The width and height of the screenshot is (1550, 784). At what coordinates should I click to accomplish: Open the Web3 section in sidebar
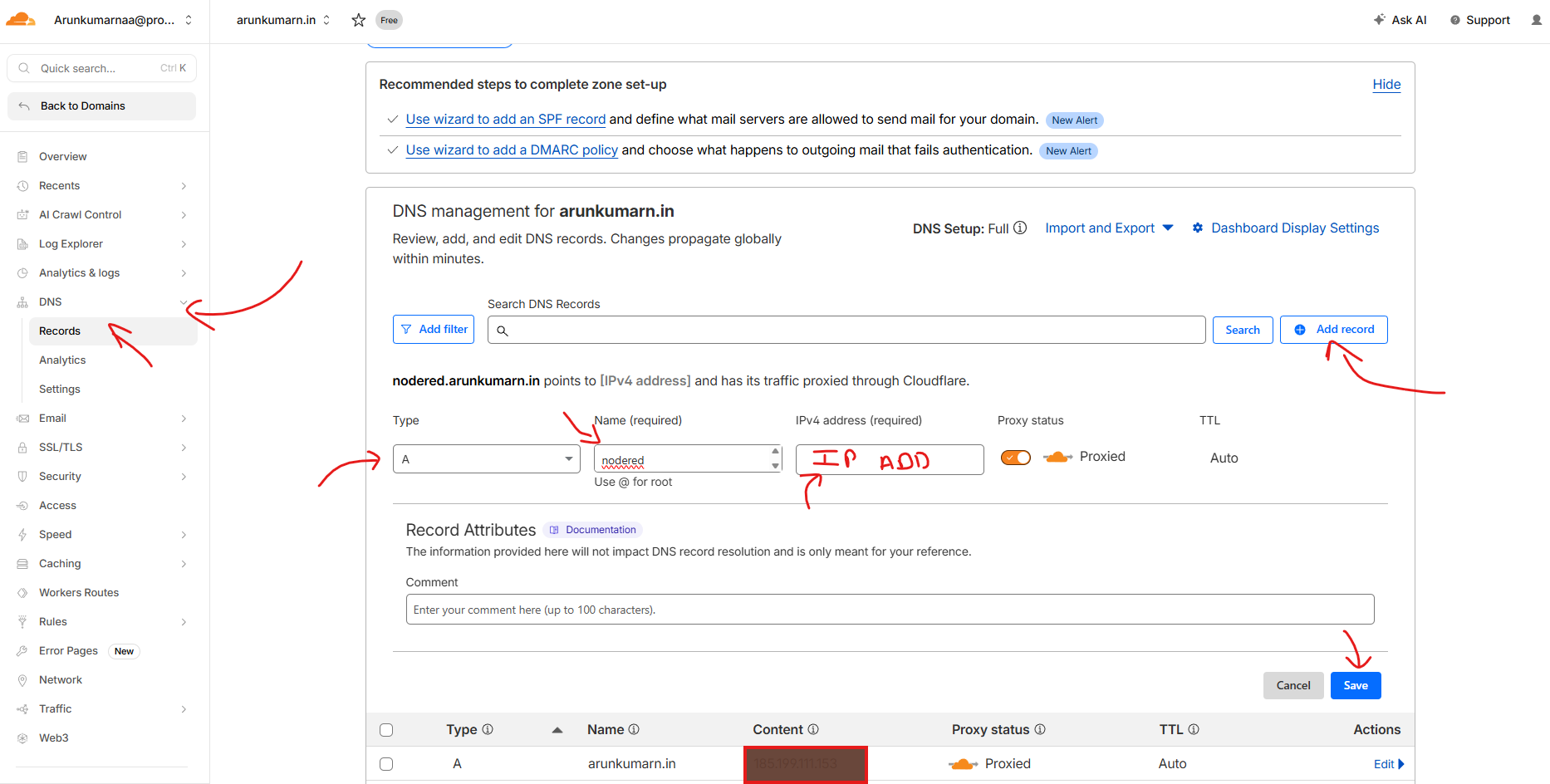(54, 737)
